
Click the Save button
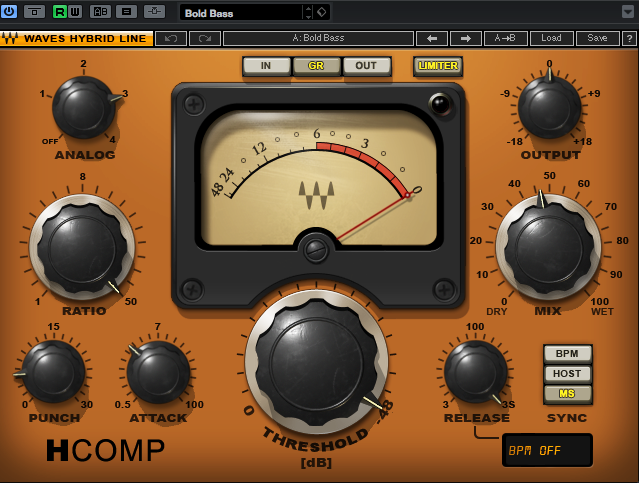(597, 39)
